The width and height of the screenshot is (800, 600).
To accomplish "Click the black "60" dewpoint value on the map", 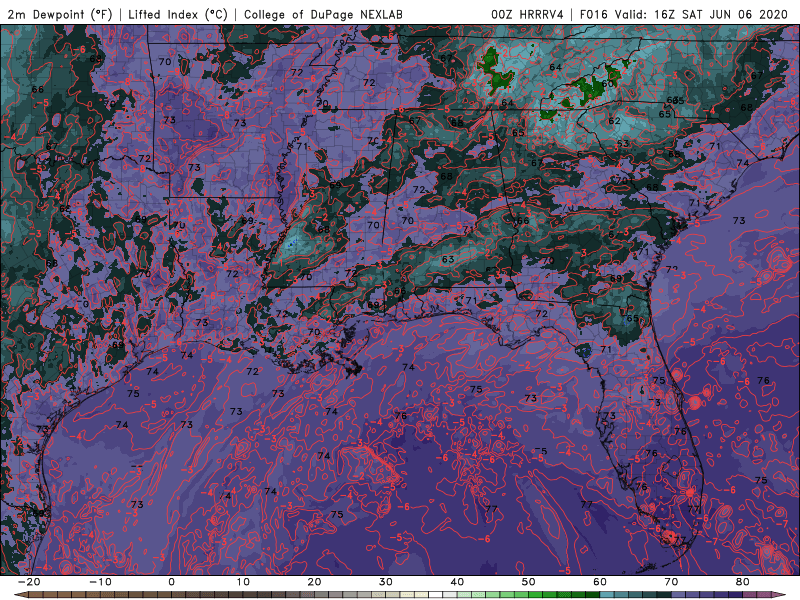I will (607, 84).
